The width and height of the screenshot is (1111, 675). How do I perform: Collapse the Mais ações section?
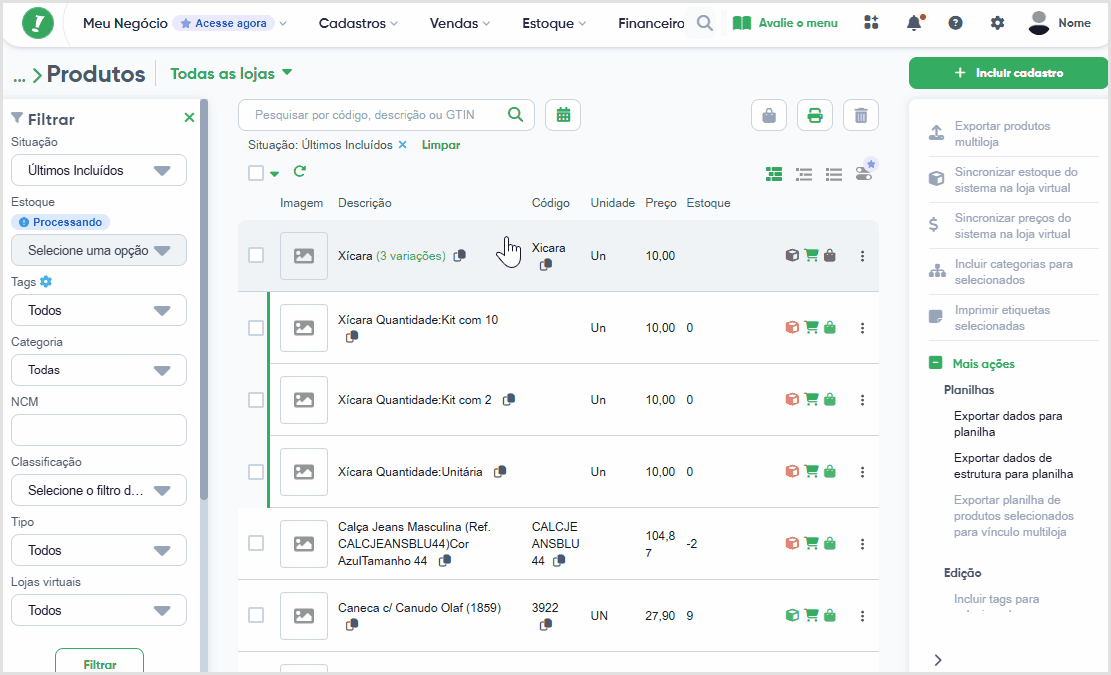coord(935,363)
